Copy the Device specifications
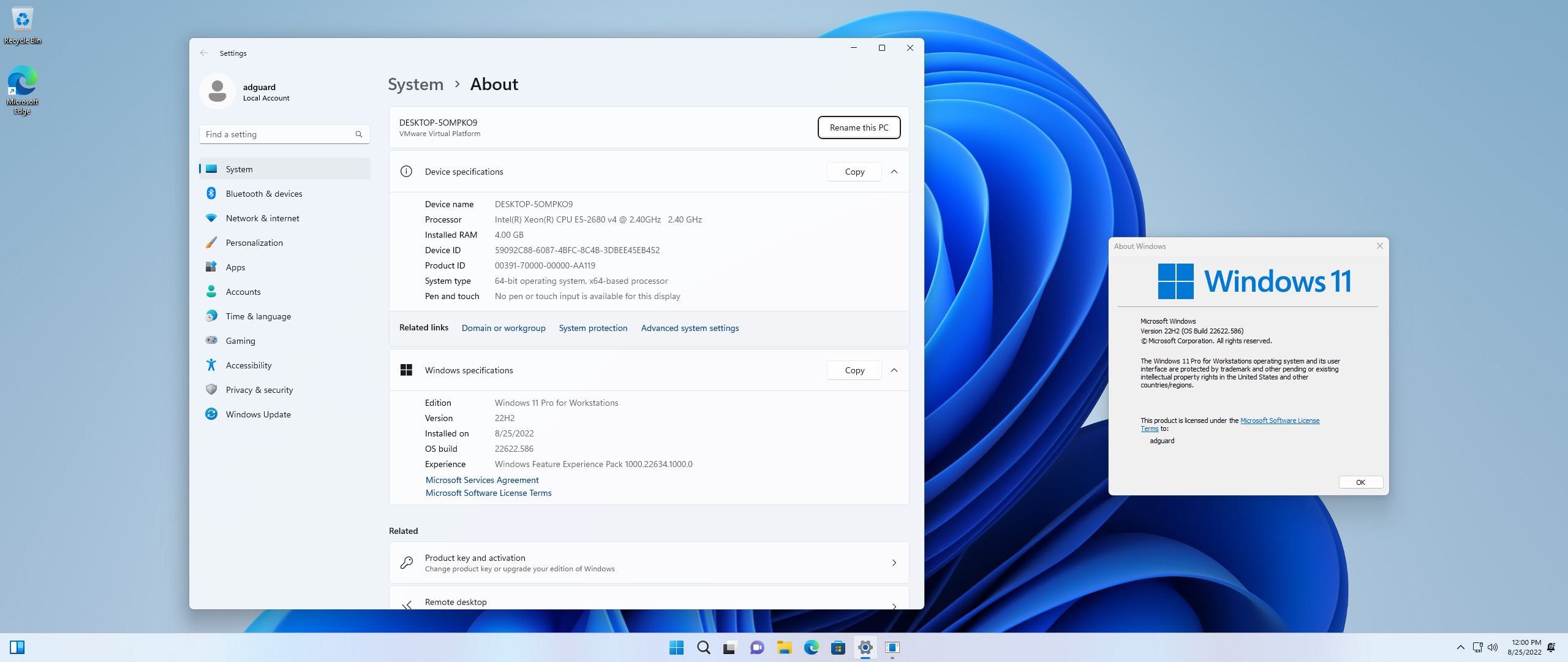1568x662 pixels. tap(854, 172)
